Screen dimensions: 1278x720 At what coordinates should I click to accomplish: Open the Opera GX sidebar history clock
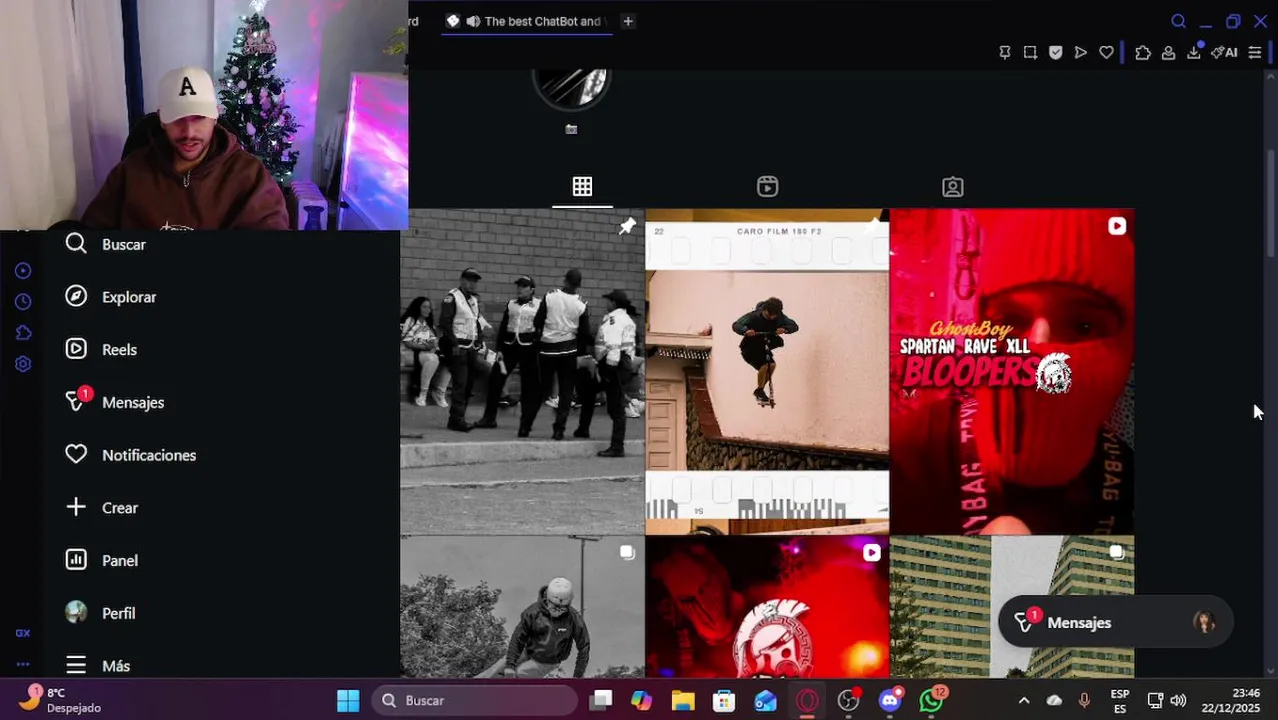tap(23, 301)
